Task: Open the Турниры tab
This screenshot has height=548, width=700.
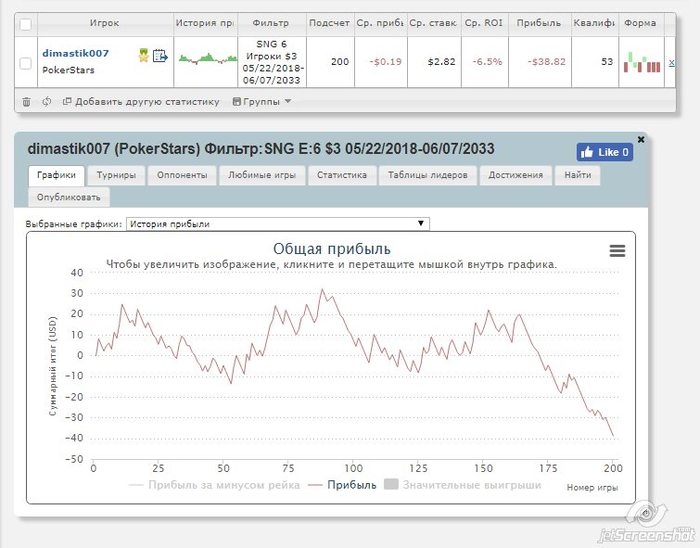Action: (116, 175)
